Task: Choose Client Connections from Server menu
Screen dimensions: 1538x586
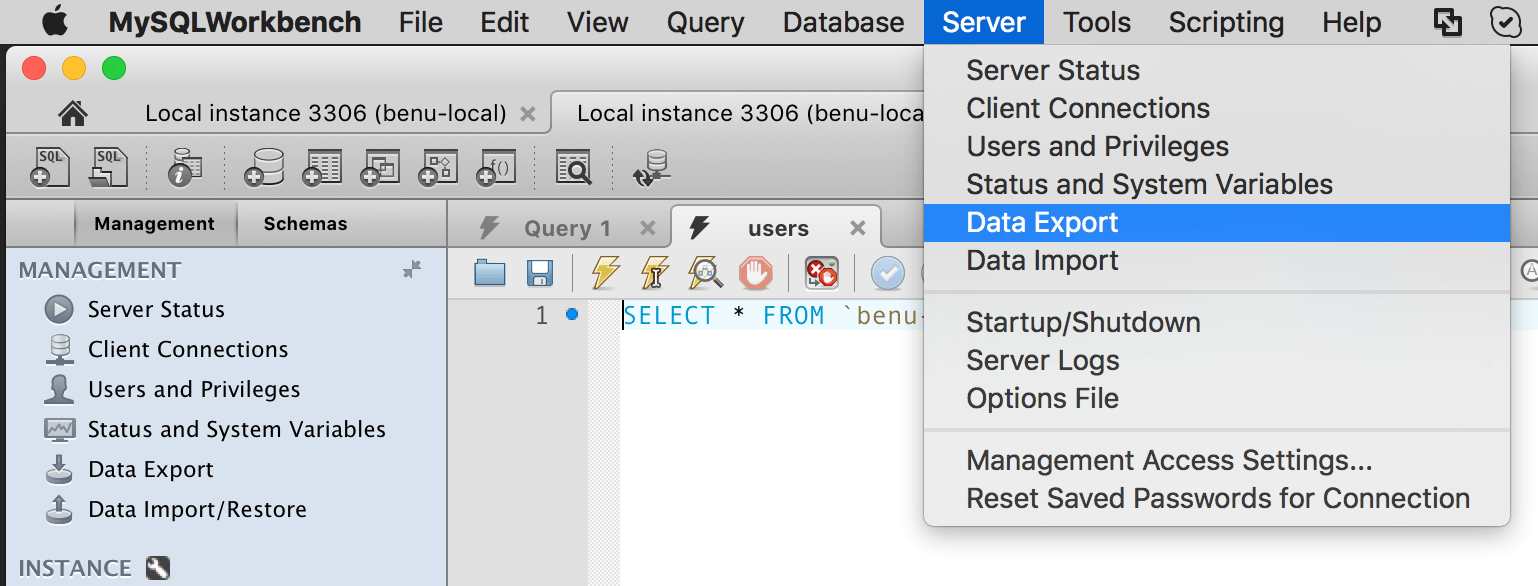Action: click(1216, 108)
